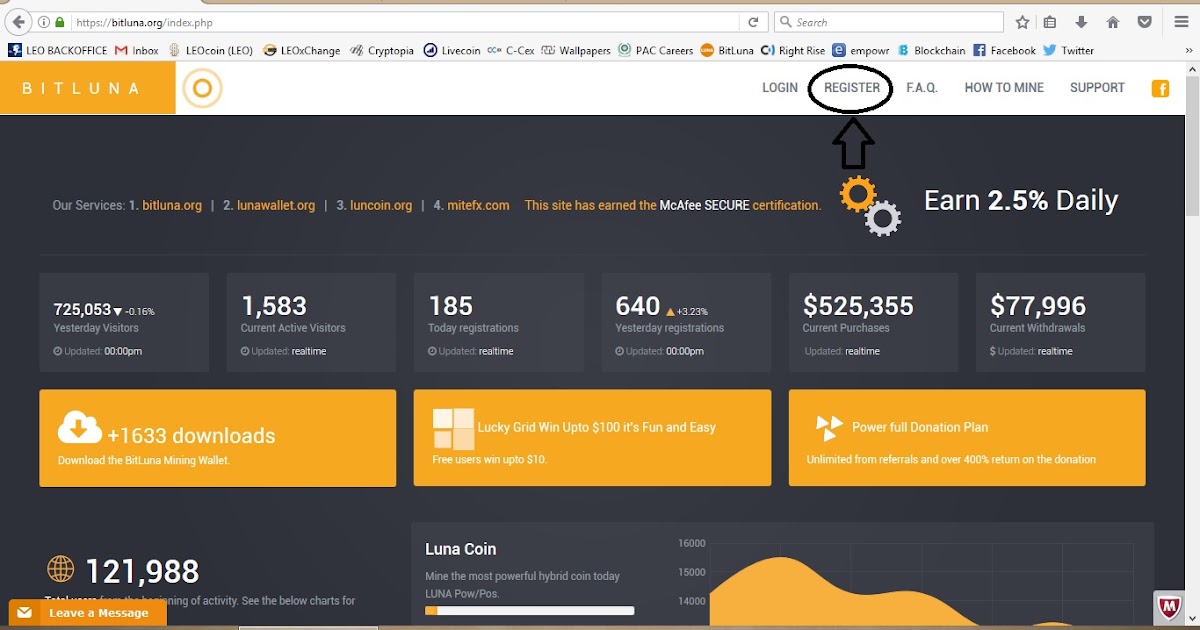Open the Pocket icon in toolbar

coord(1144,22)
